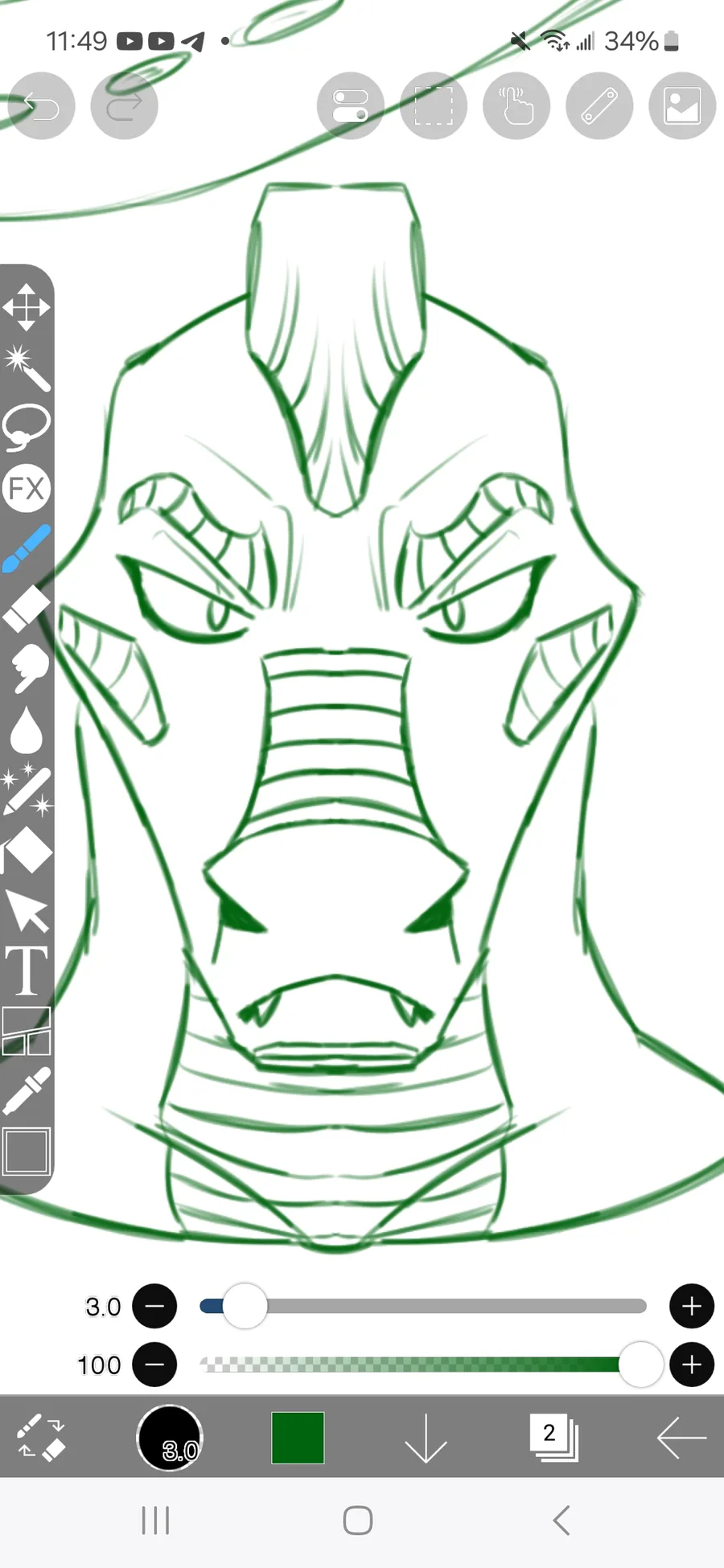The height and width of the screenshot is (1568, 724).
Task: Open brush settings showing 3.0
Action: click(170, 1438)
